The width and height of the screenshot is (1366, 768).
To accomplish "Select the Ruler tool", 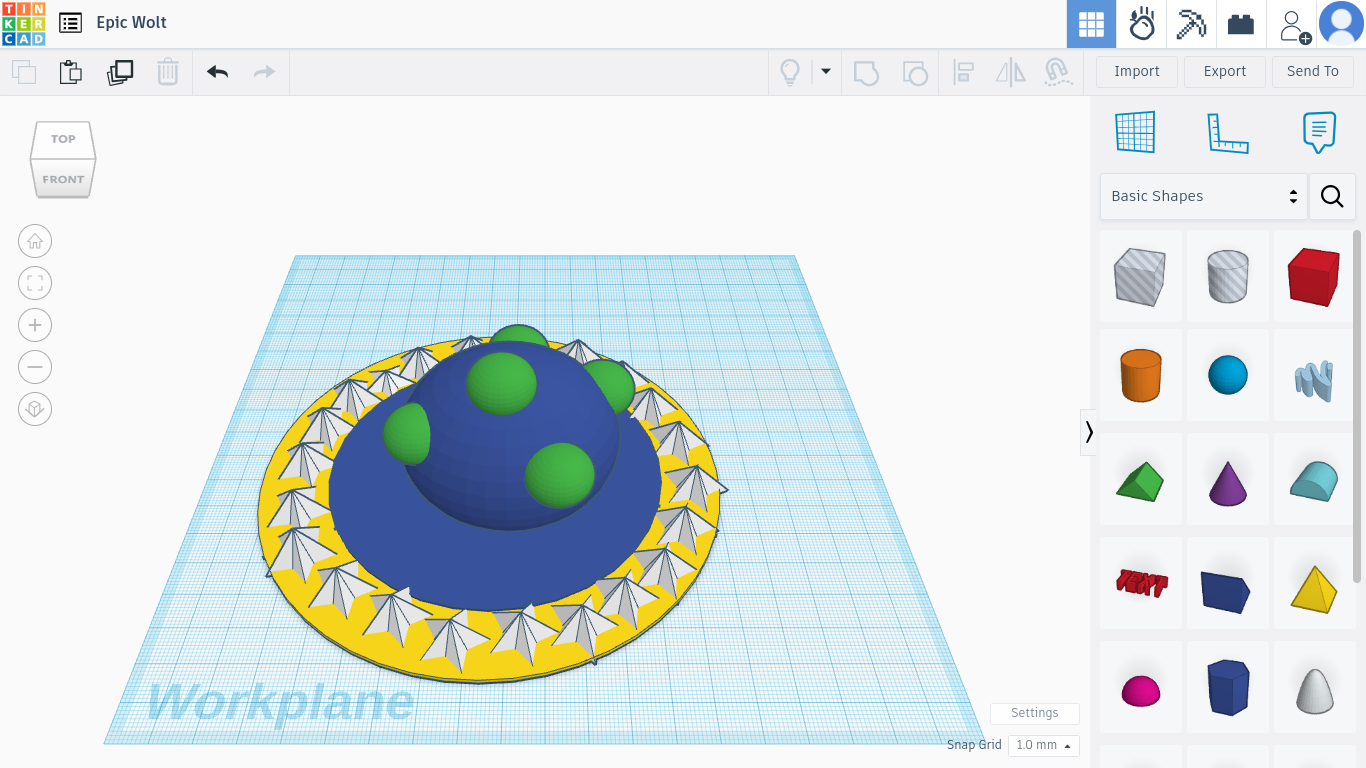I will [x=1228, y=132].
